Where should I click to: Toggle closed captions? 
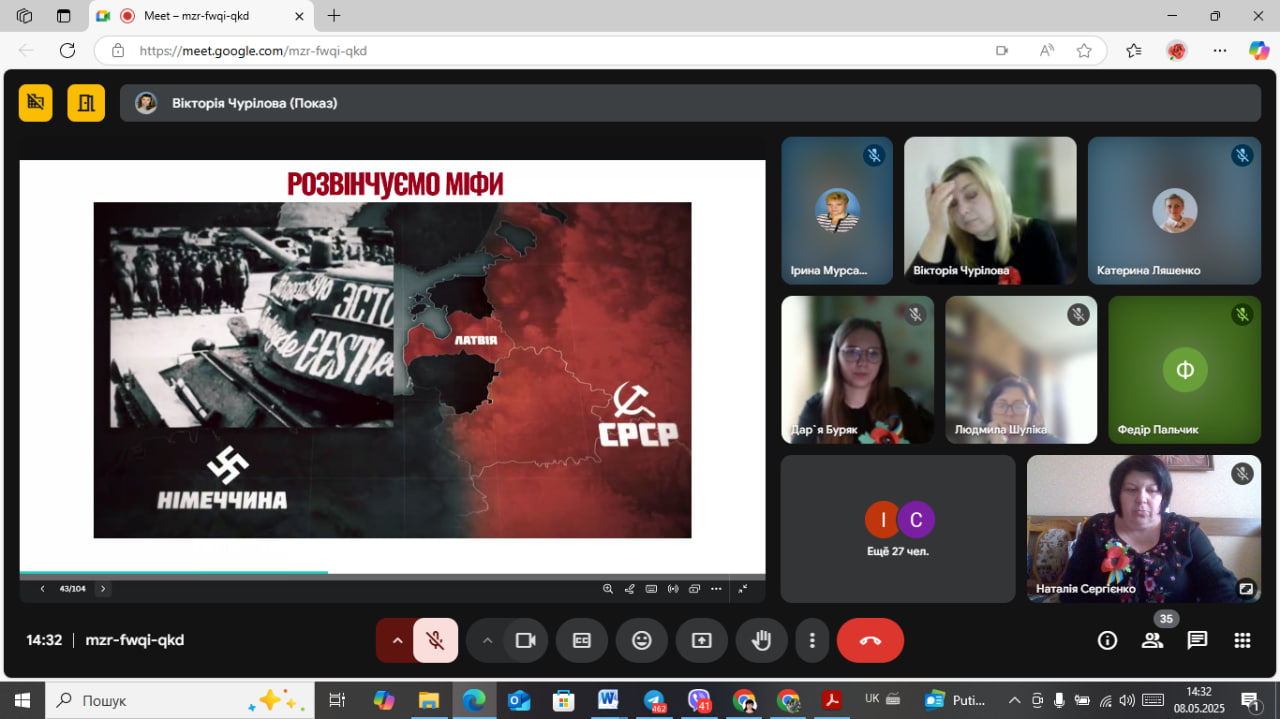point(582,641)
